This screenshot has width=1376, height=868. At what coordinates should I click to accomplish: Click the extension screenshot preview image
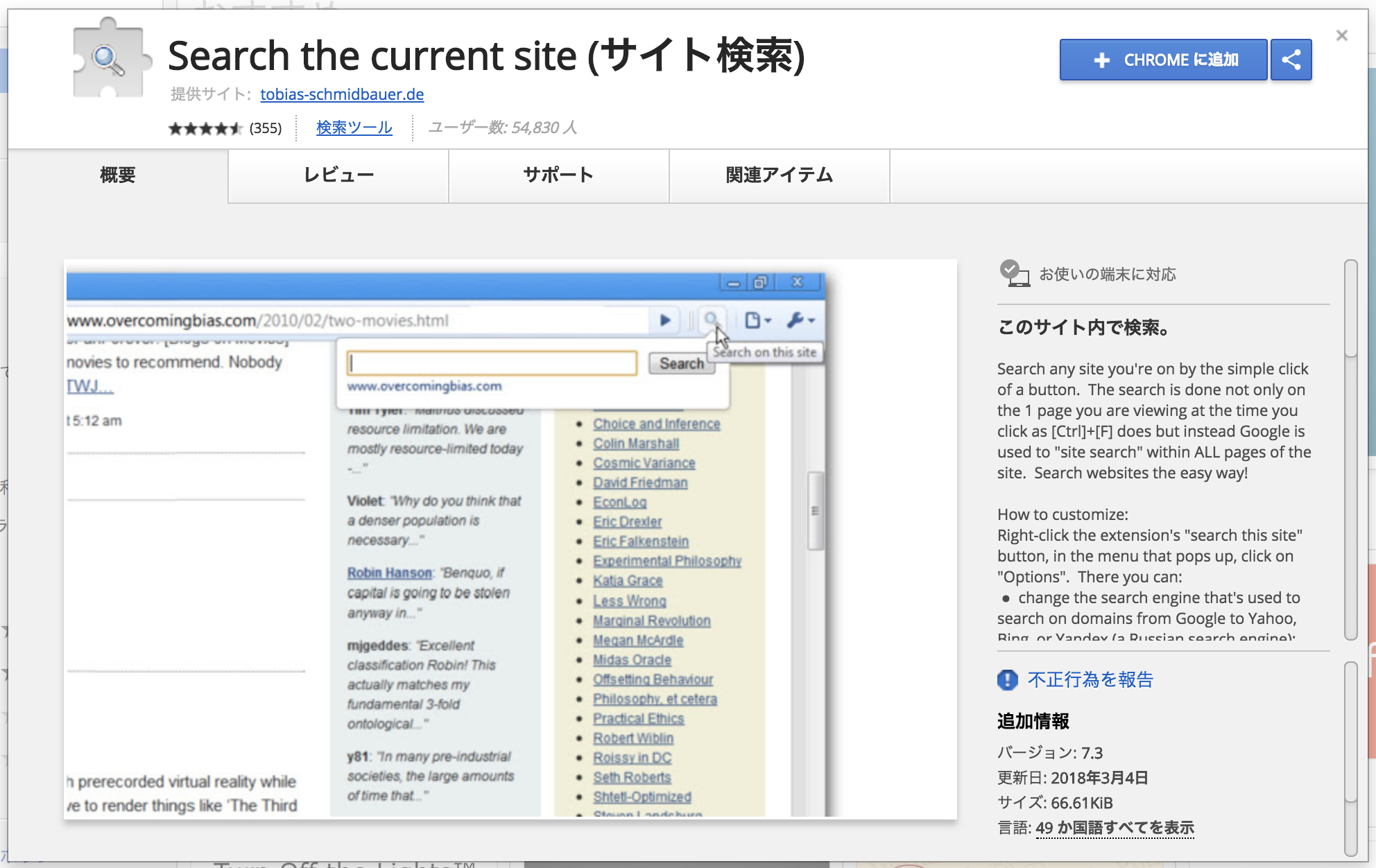click(x=510, y=539)
